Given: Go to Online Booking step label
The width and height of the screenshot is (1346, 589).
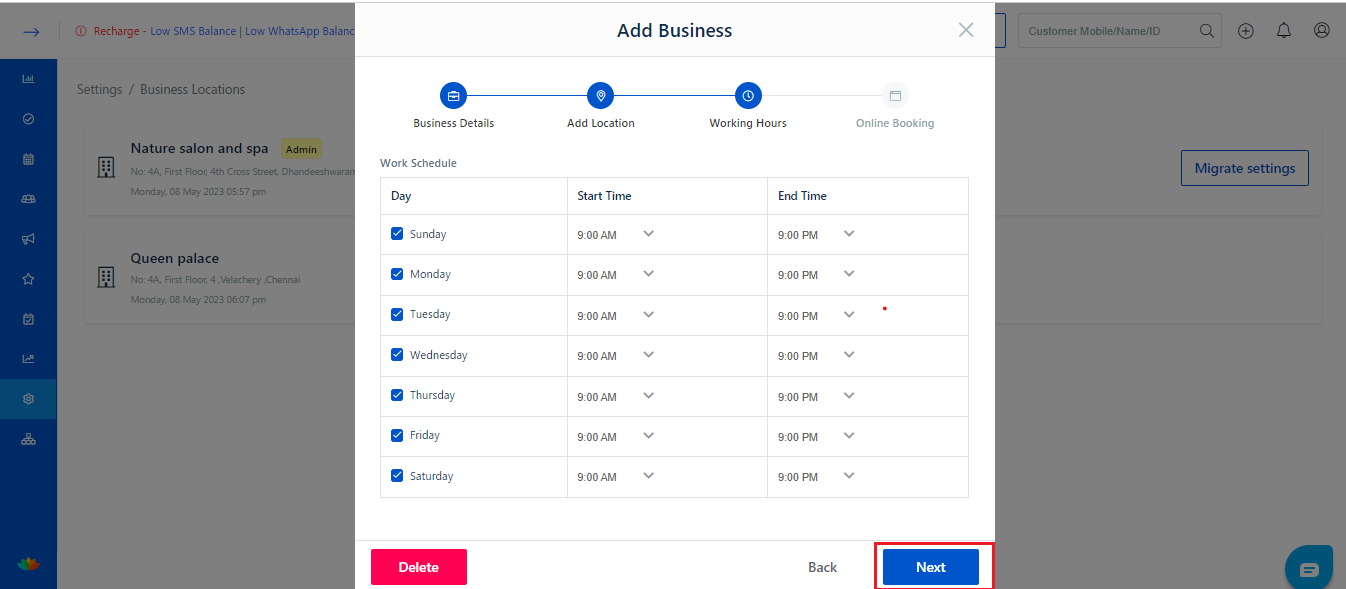Looking at the screenshot, I should [x=895, y=123].
